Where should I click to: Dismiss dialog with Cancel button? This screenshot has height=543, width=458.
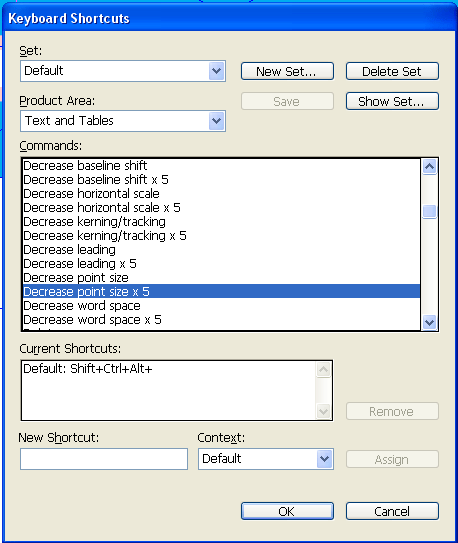[392, 511]
